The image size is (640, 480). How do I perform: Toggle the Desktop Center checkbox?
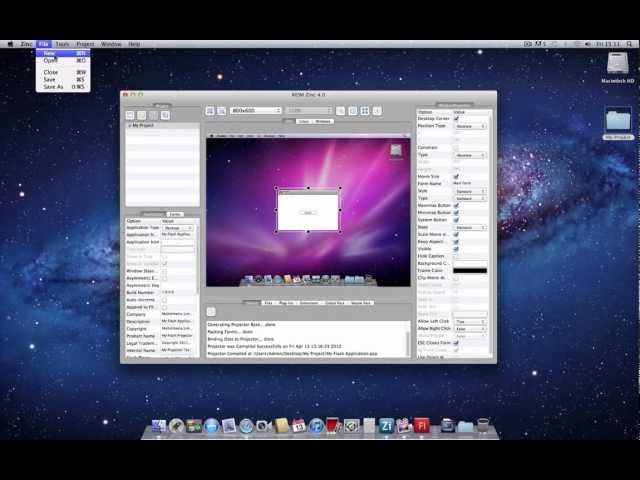tap(456, 118)
